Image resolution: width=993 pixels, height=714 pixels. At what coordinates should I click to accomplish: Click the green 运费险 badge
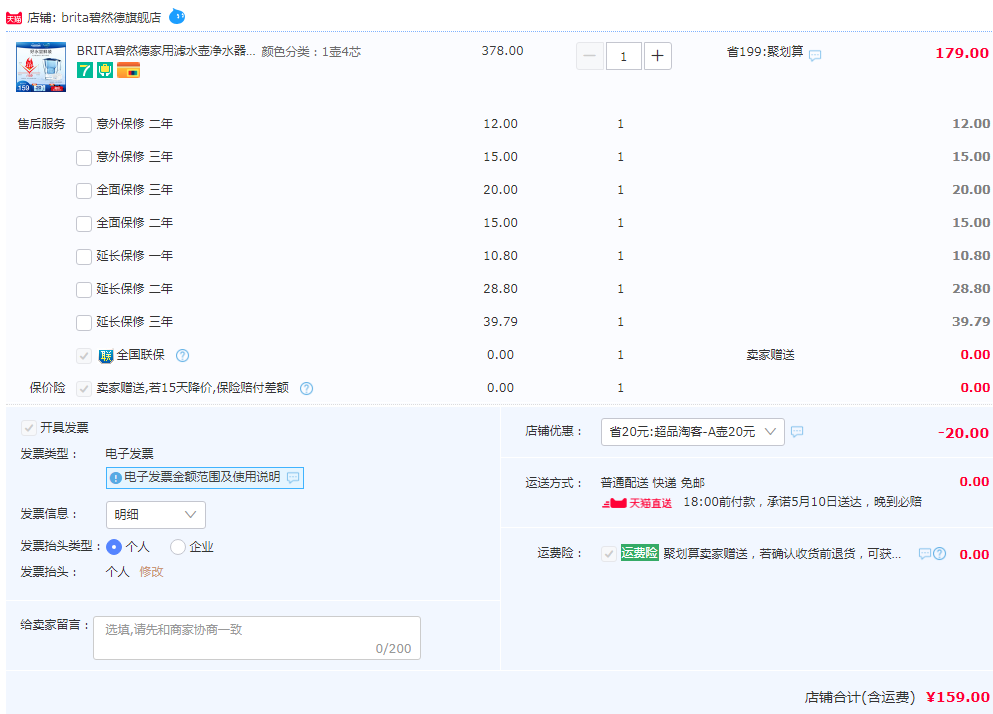[640, 552]
